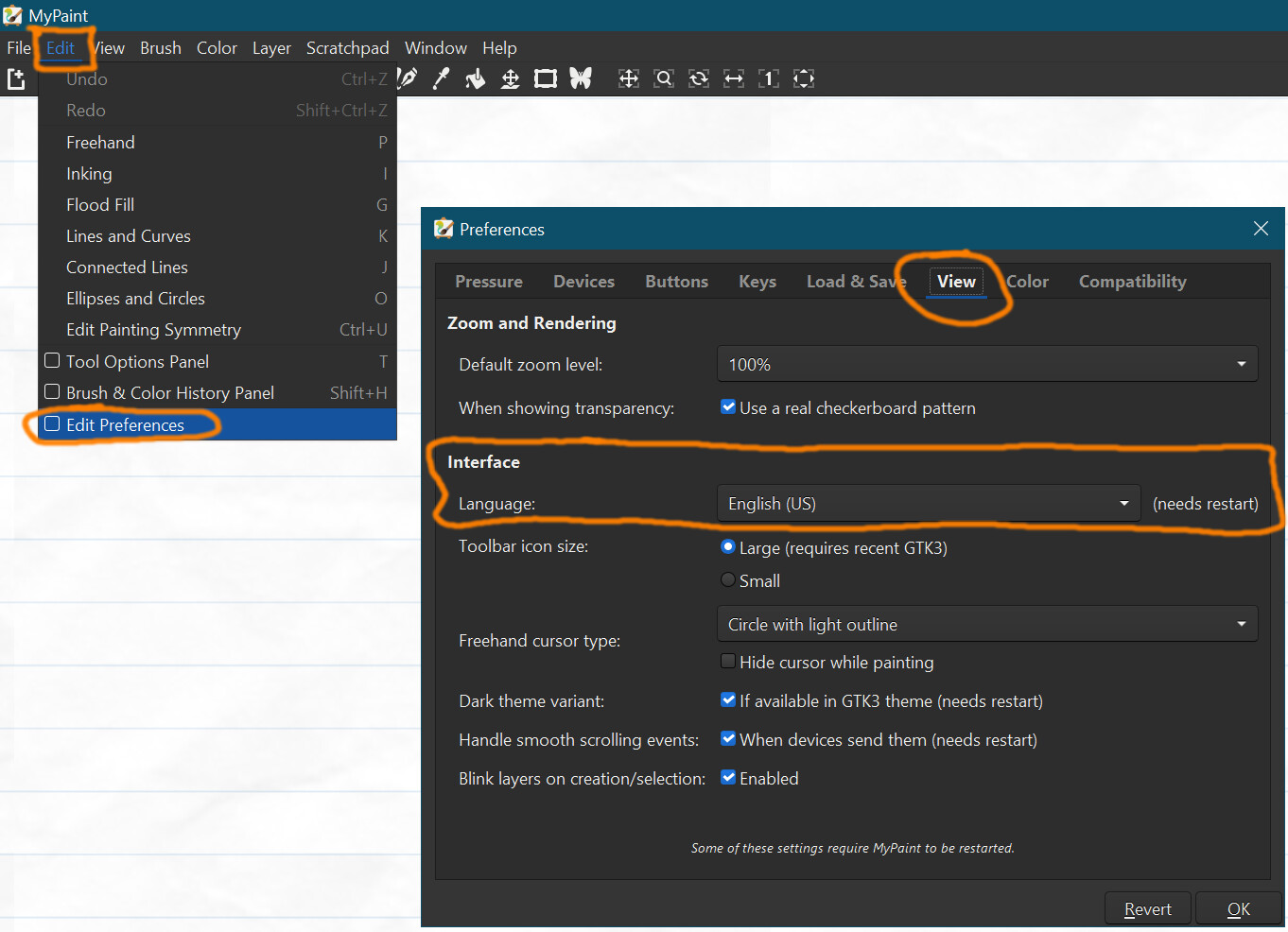This screenshot has width=1288, height=932.
Task: Click the Edit menu in menu bar
Action: point(61,47)
